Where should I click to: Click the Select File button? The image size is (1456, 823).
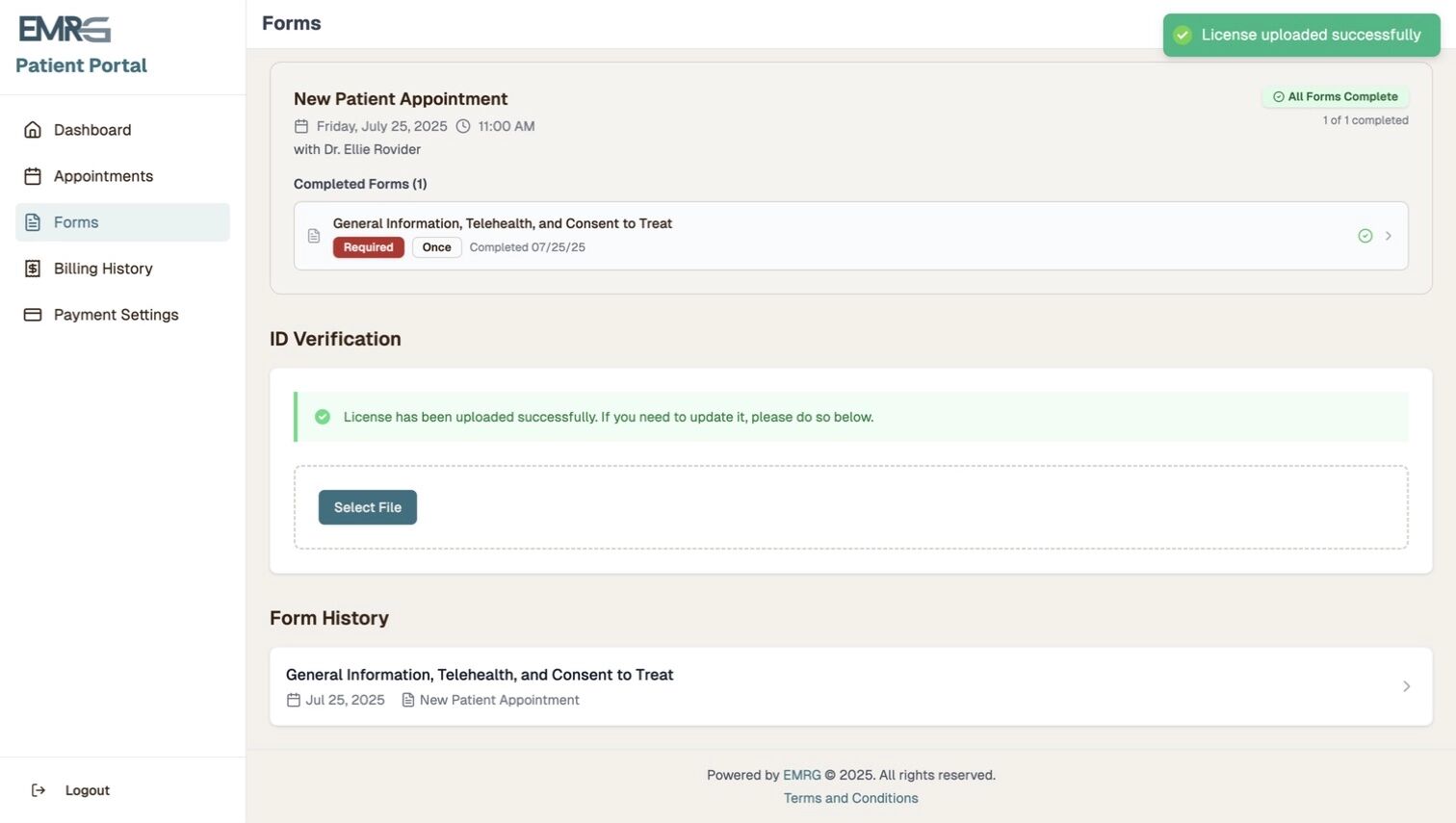tap(367, 507)
